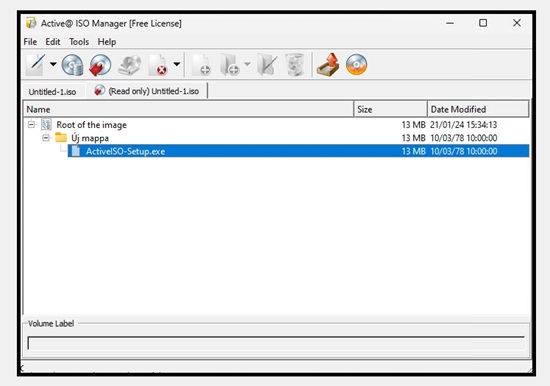This screenshot has width=550, height=386.
Task: Click inside the Volume Label input field
Action: pyautogui.click(x=276, y=343)
